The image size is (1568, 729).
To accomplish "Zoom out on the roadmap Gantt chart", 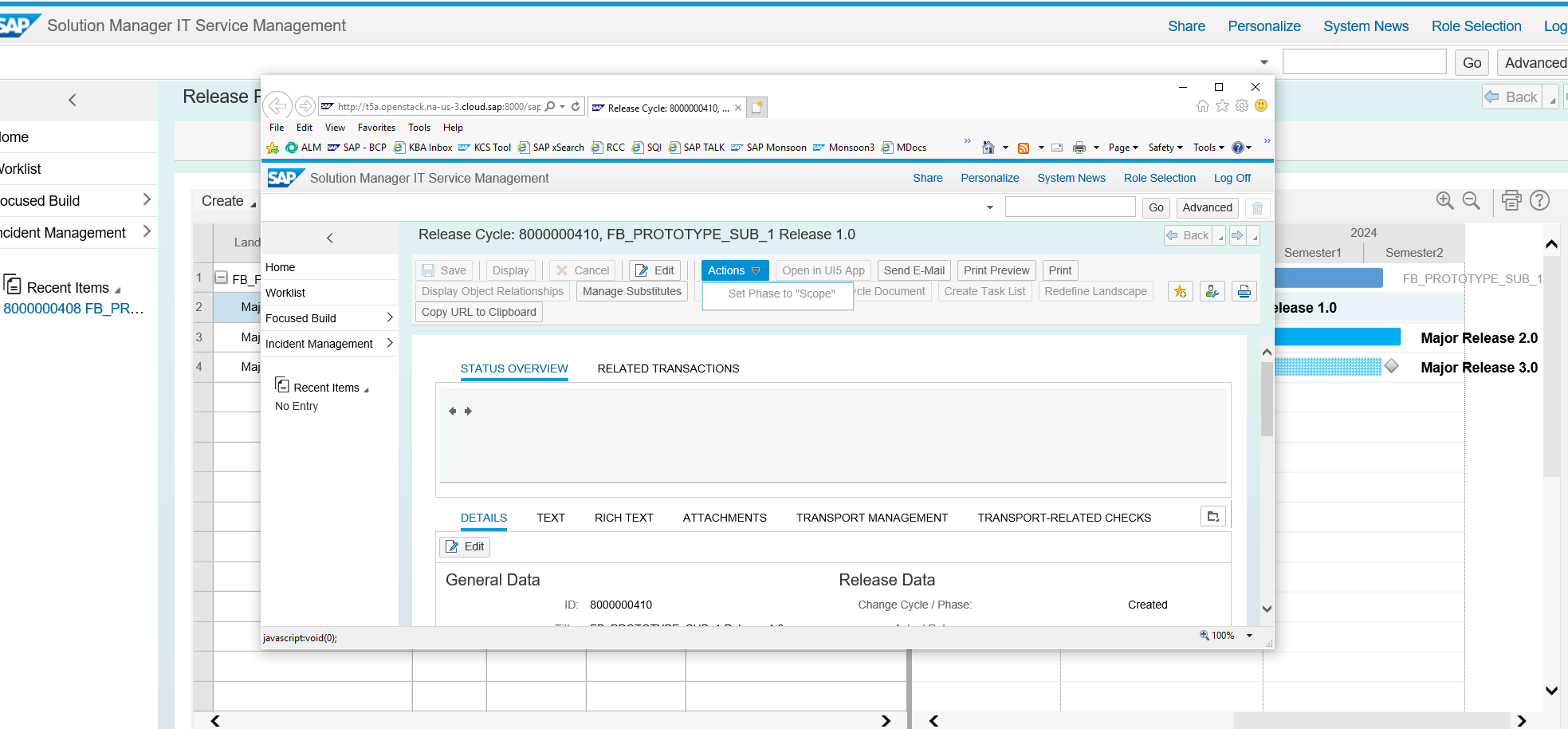I will [1472, 200].
